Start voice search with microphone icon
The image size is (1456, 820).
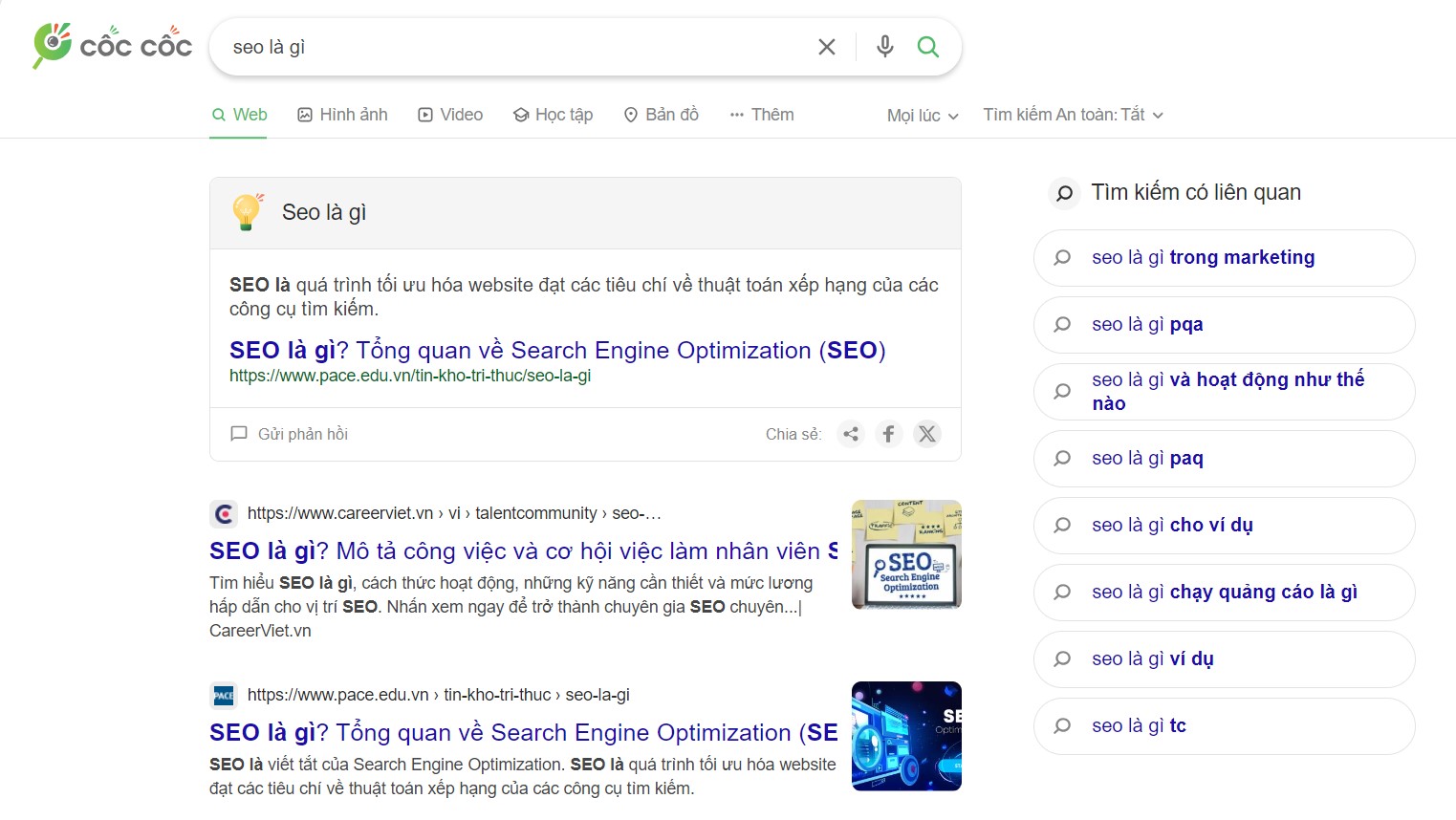coord(885,47)
